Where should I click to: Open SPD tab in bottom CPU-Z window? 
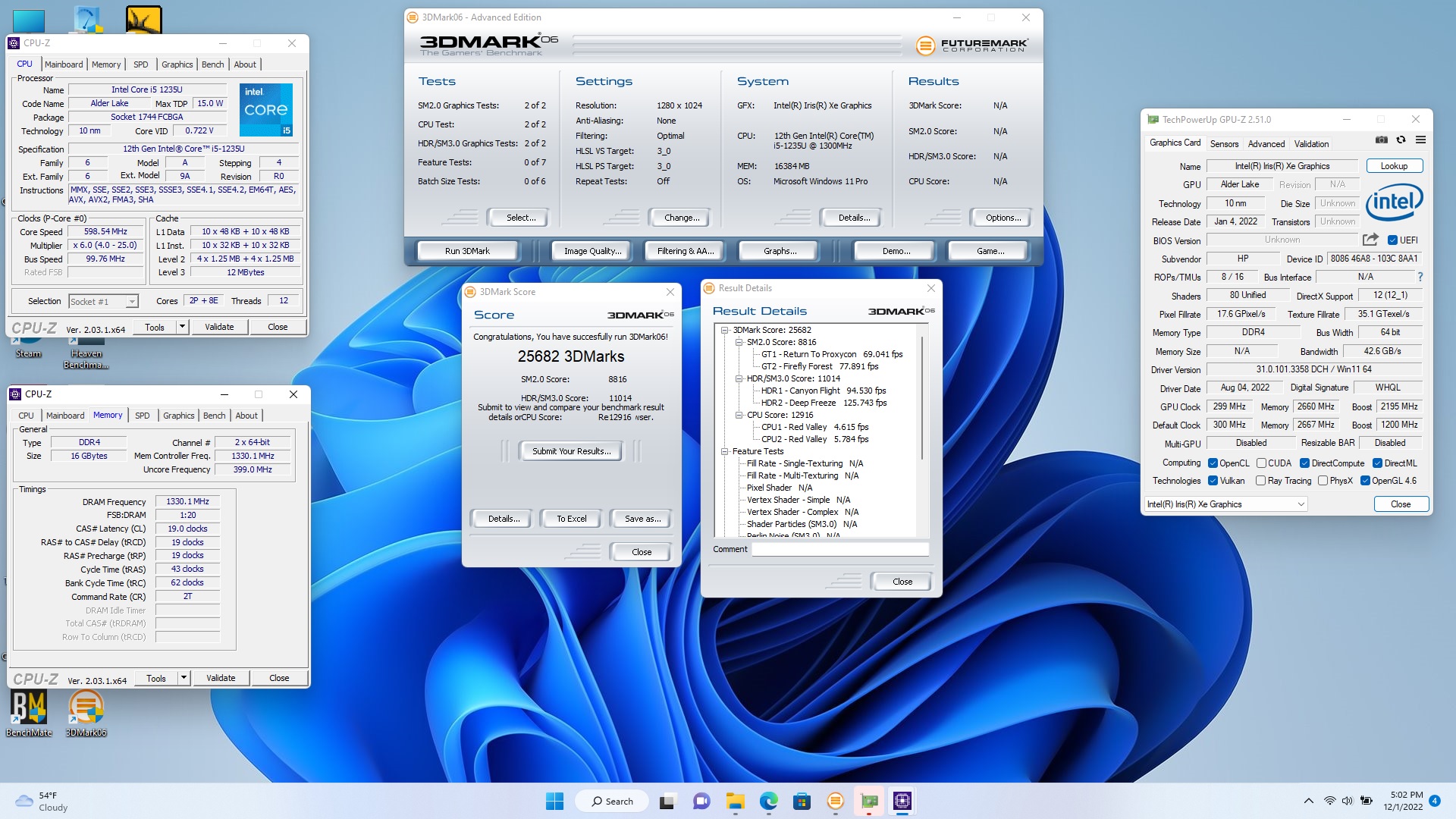[143, 416]
